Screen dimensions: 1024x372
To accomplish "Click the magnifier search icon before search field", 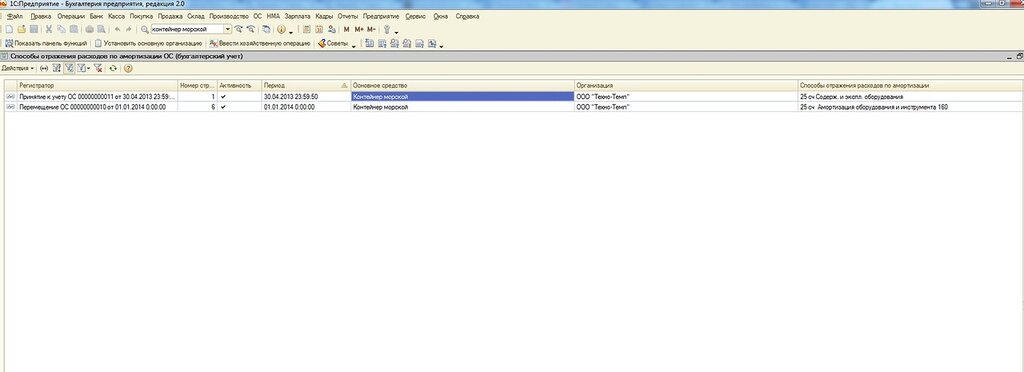I will click(145, 29).
